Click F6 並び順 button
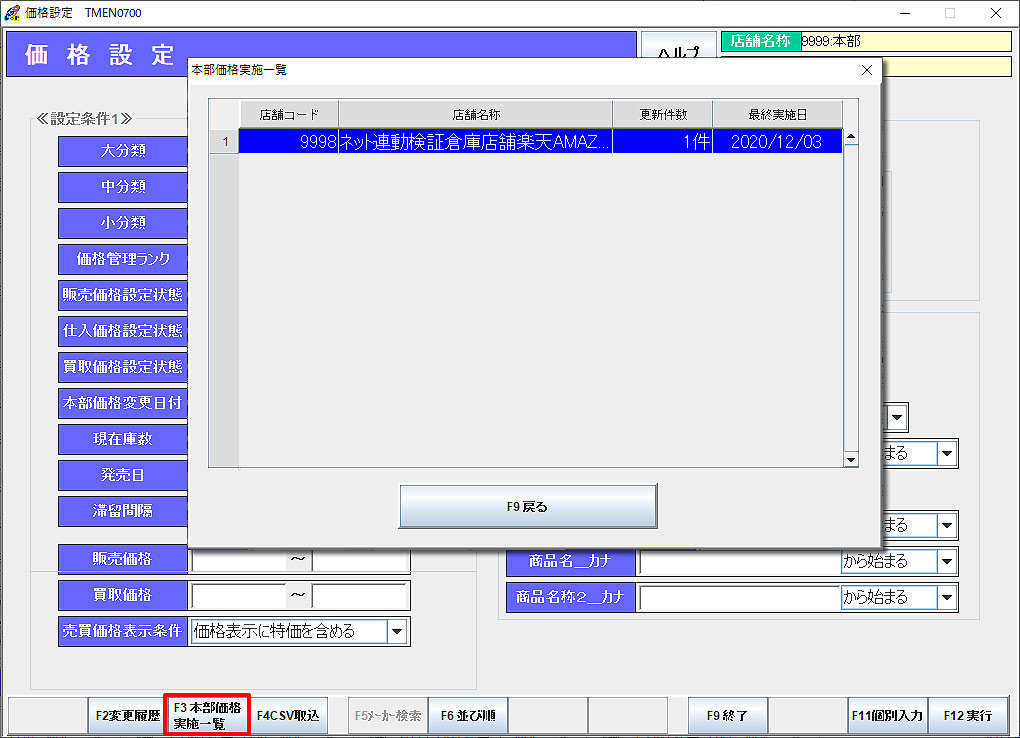Screen dimensions: 1020x738 [468, 716]
